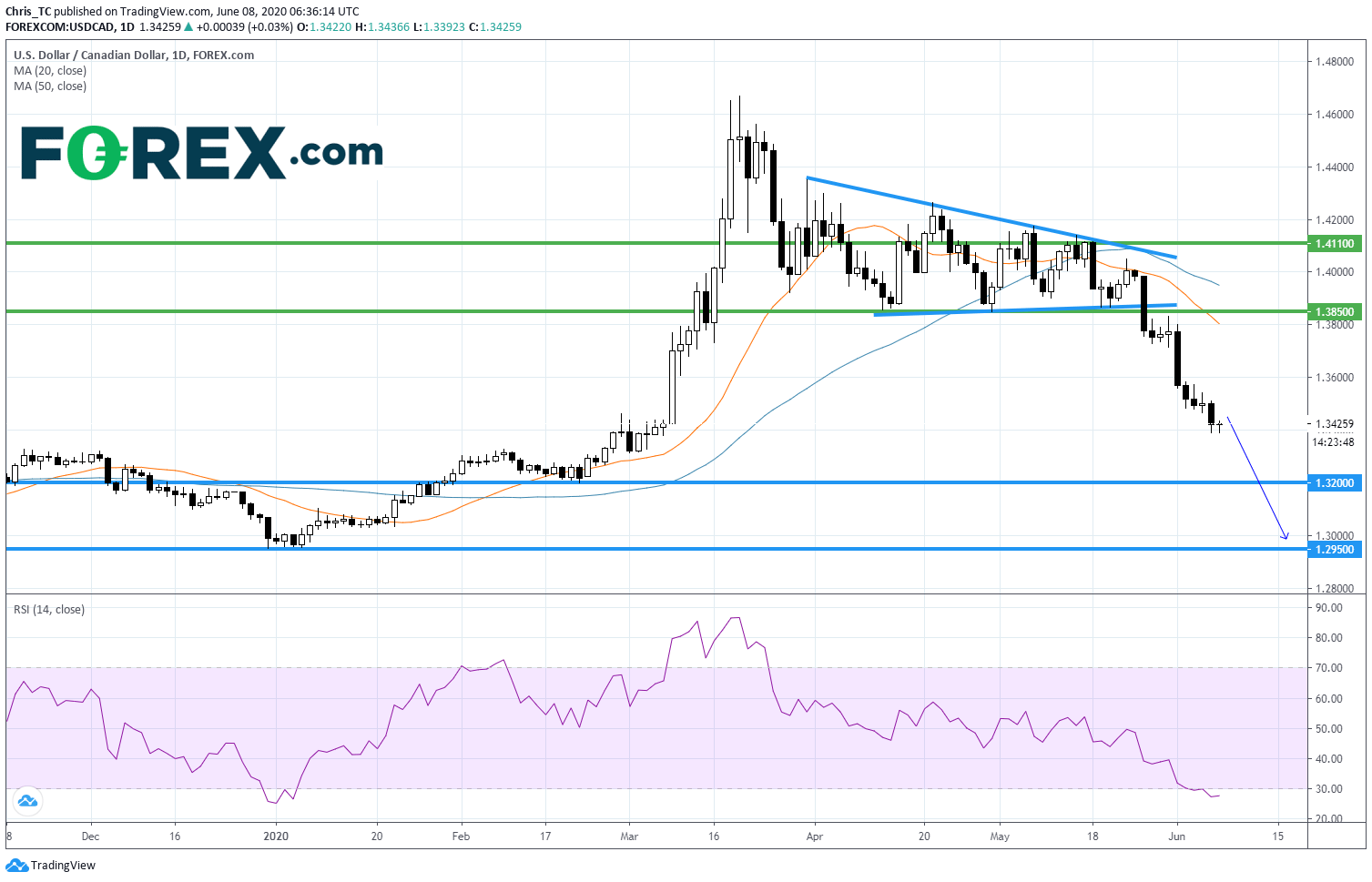Screen dimensions: 1372x882
Task: Click the Feb date label on time axis
Action: point(461,836)
